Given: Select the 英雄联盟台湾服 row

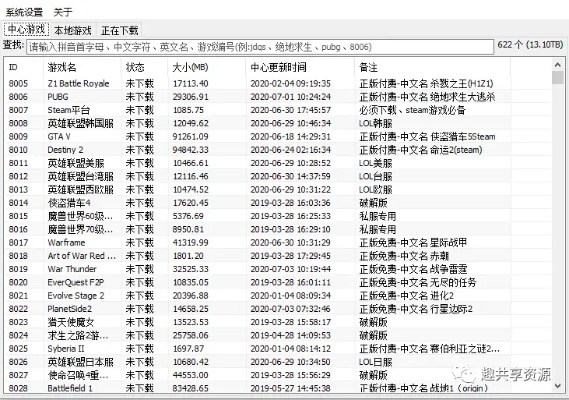Looking at the screenshot, I should click(278, 176).
